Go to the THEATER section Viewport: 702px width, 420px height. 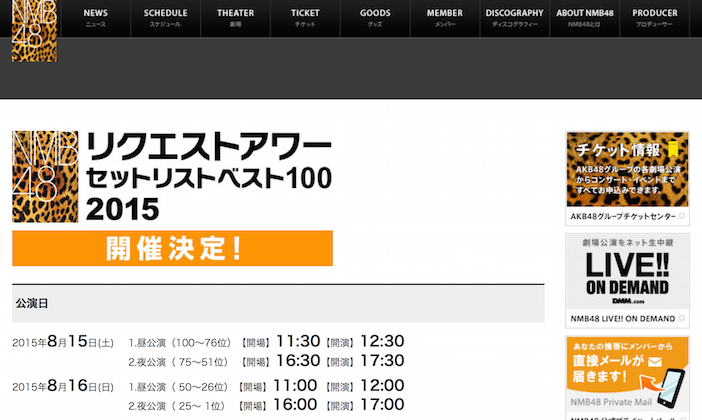click(x=235, y=18)
